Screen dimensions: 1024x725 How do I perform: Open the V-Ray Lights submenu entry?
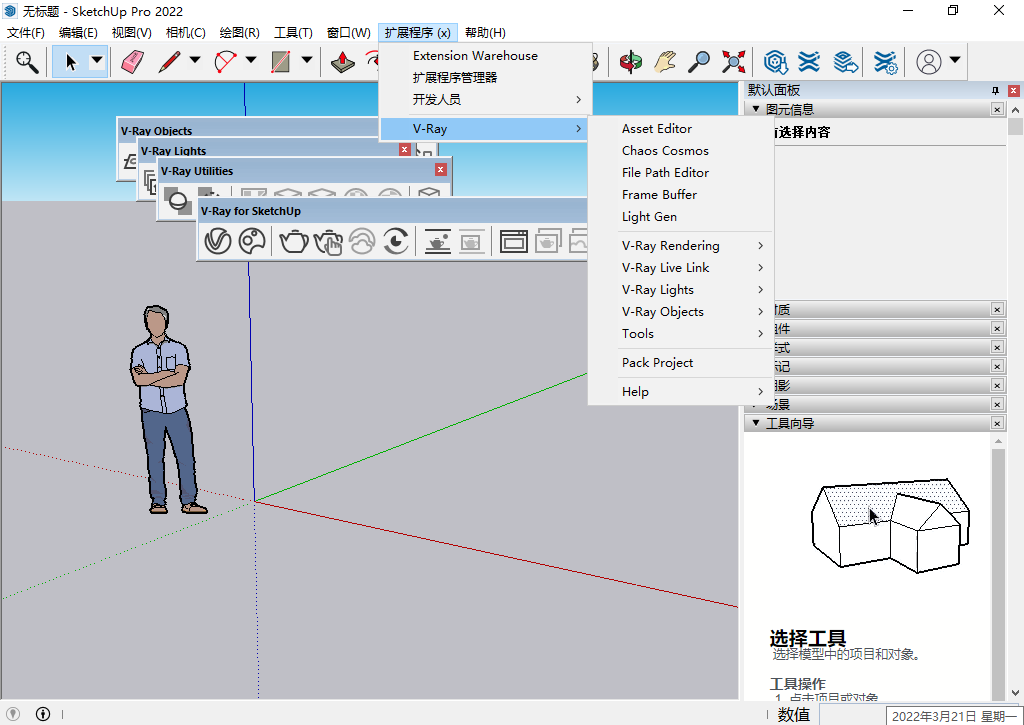(x=680, y=289)
